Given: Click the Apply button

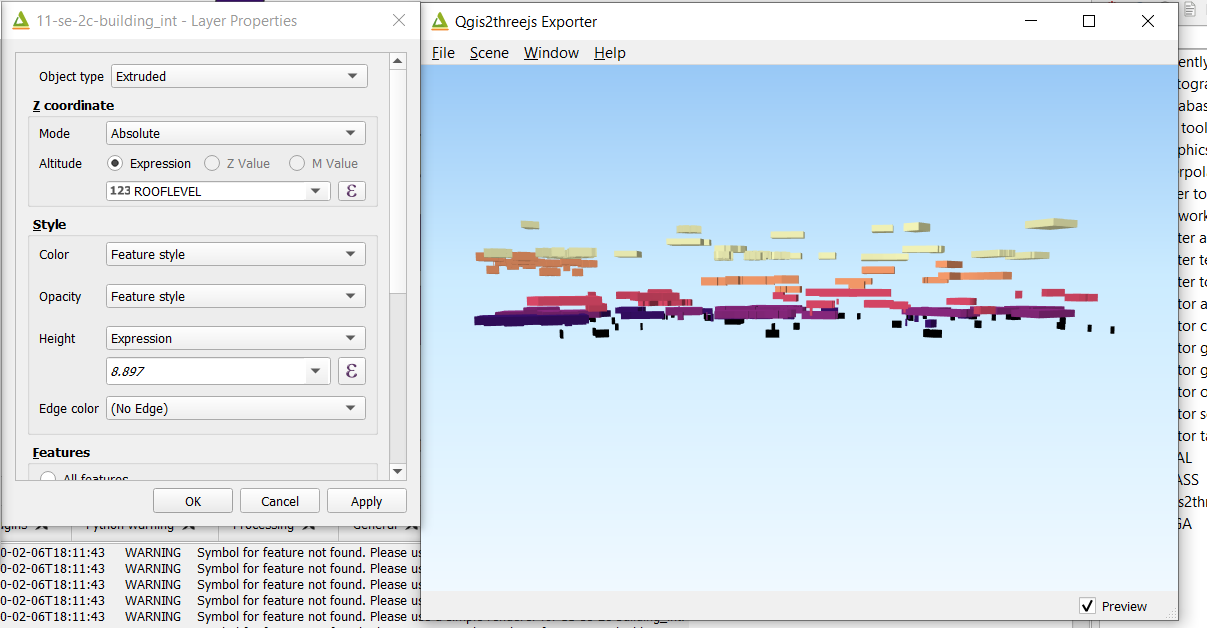Looking at the screenshot, I should coord(366,500).
